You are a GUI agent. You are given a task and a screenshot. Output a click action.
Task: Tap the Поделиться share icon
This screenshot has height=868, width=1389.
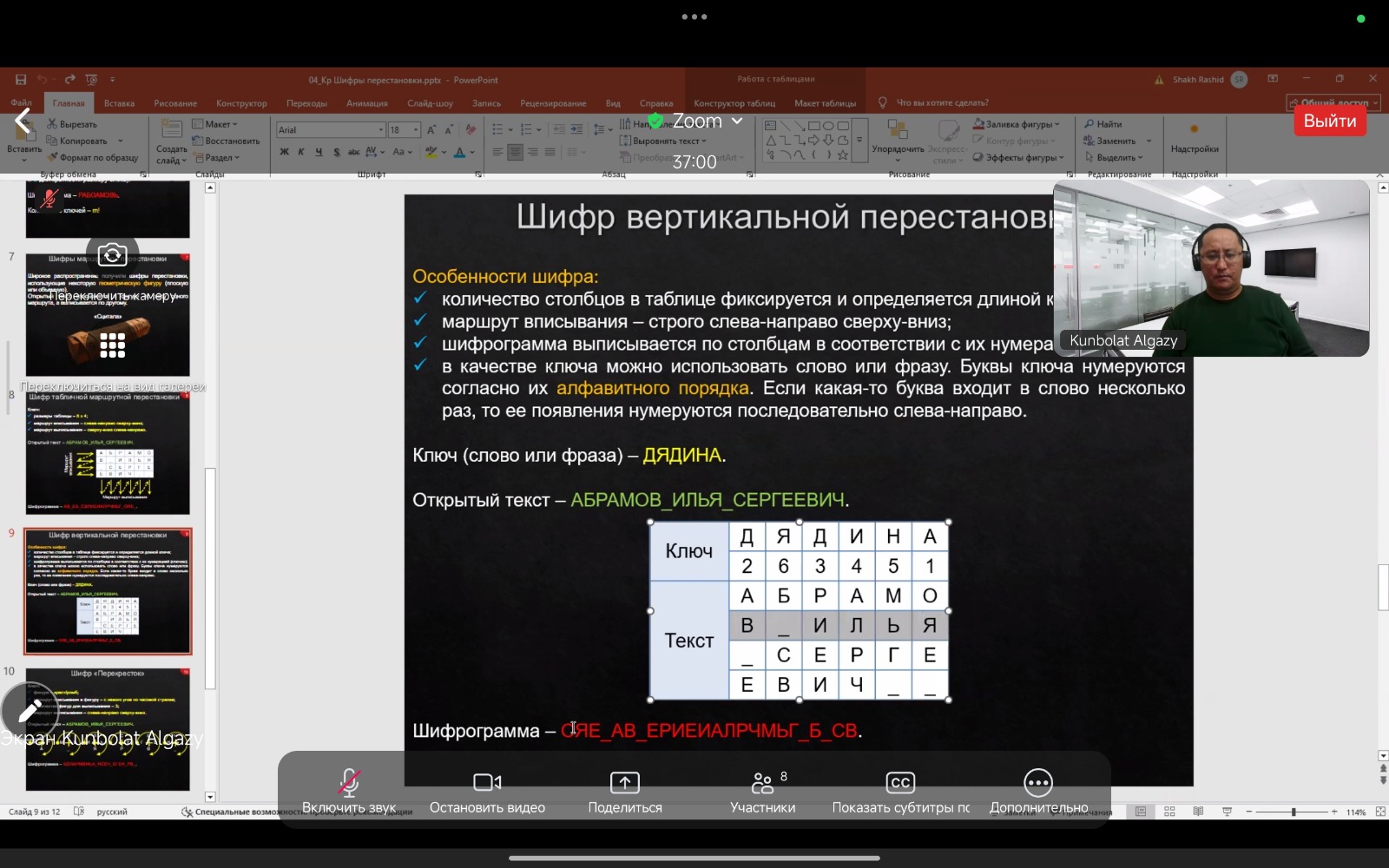click(624, 783)
